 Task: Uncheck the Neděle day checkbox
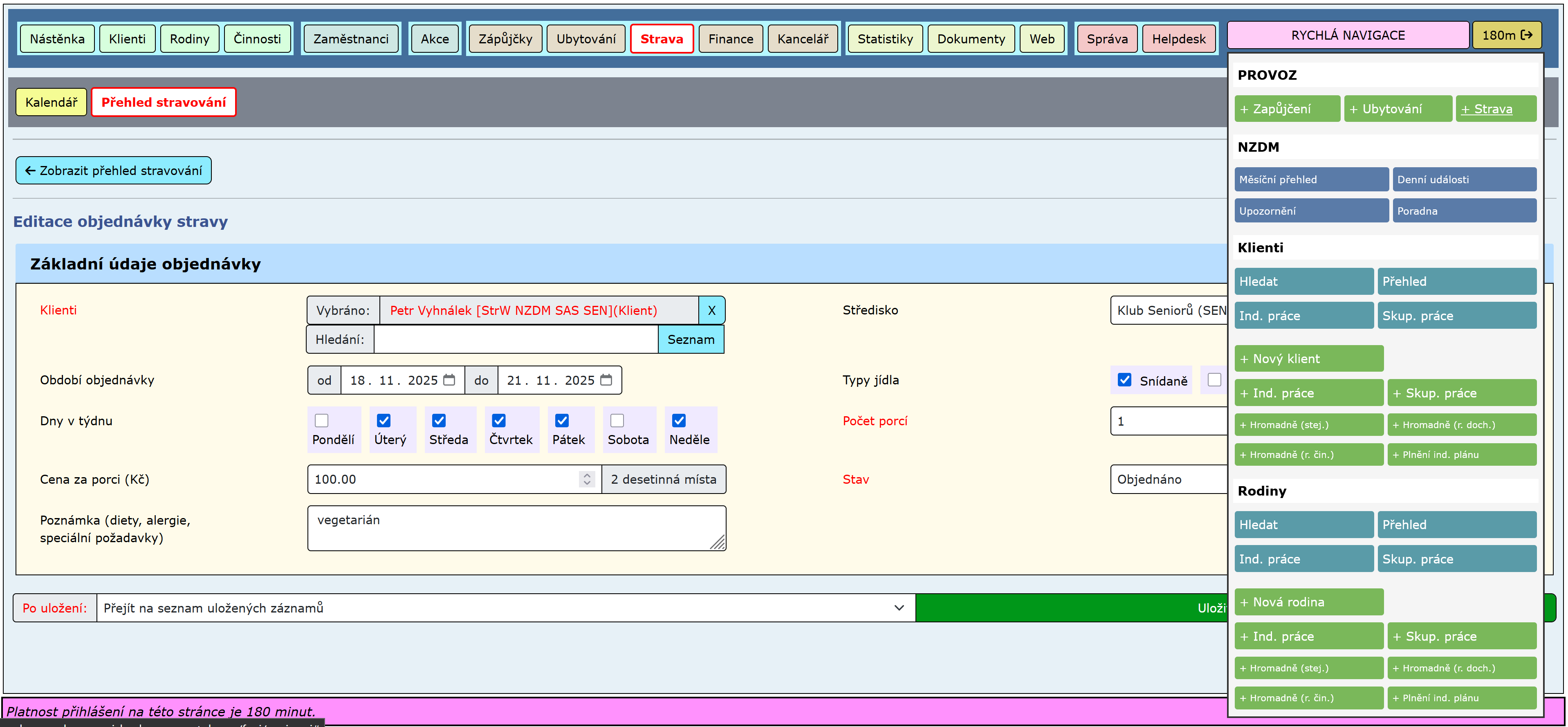pos(679,421)
